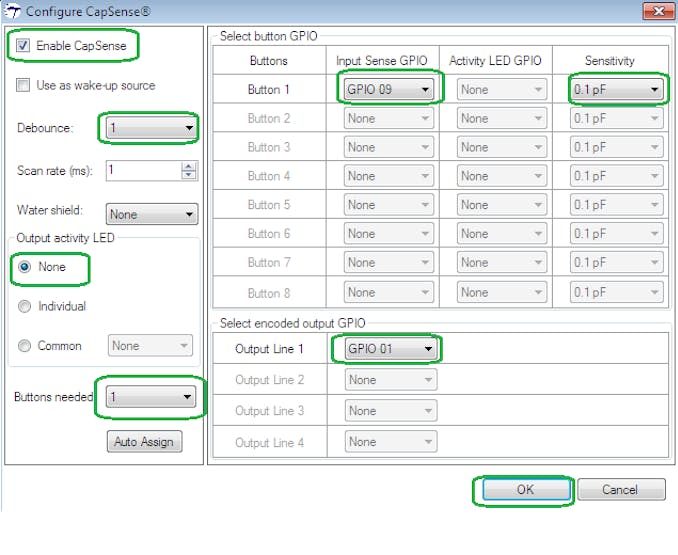Screen dimensions: 678x555
Task: Open Output Line 2 GPIO dropdown
Action: pos(390,380)
